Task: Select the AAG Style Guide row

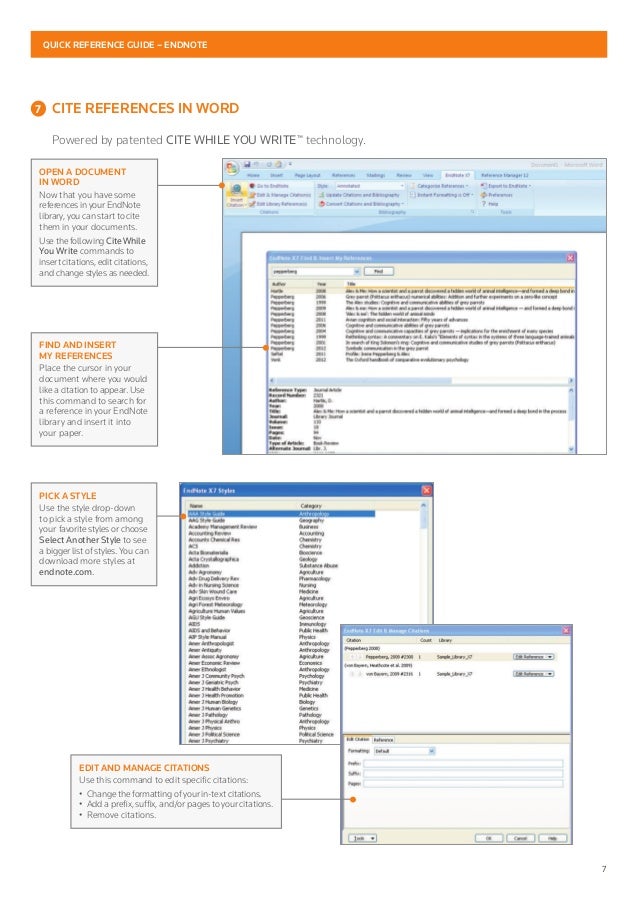Action: 281,520
